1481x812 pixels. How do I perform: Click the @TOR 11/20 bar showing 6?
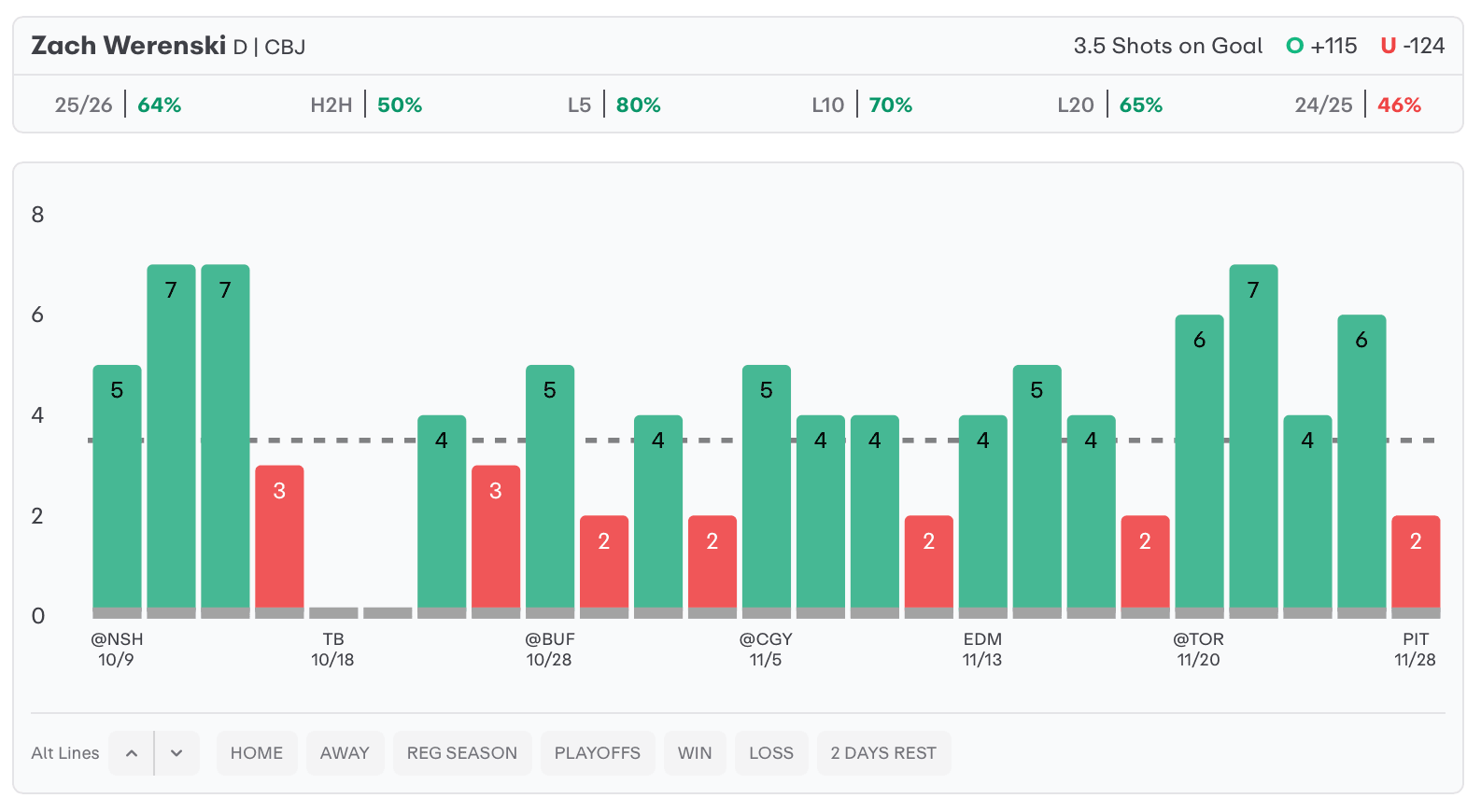[x=1199, y=462]
